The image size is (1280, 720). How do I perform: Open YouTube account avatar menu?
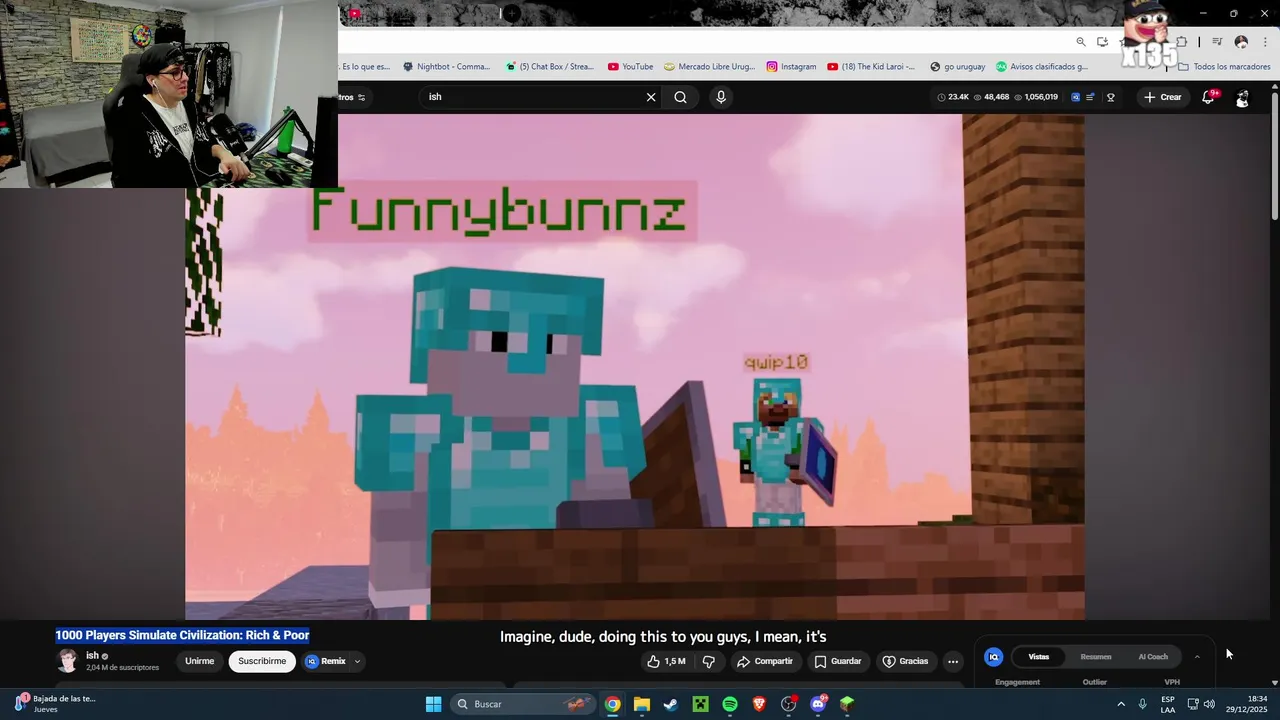tap(1242, 97)
